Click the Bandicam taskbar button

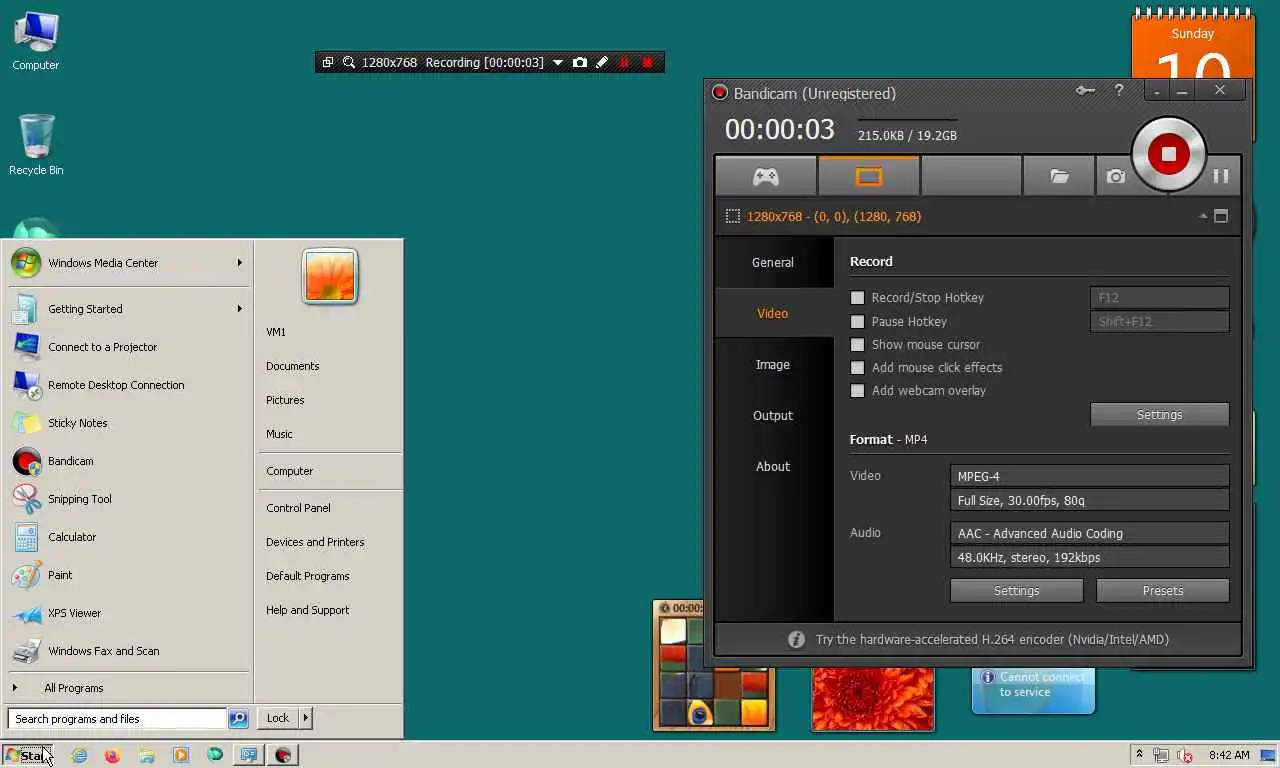tap(283, 755)
